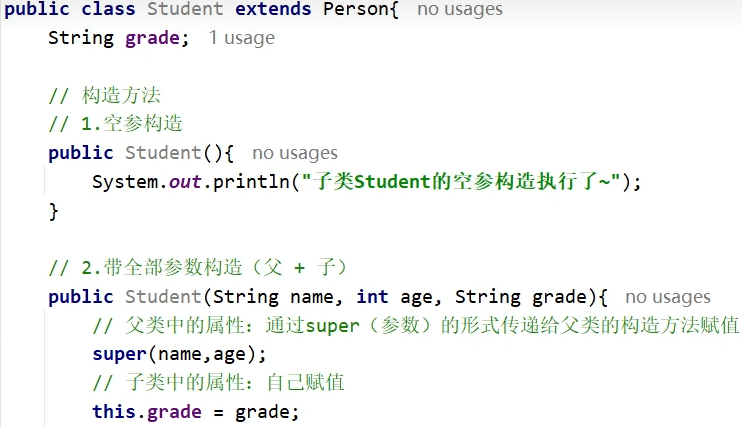Click the comment starting '// 父类中的属性'
742x428 pixels.
(x=415, y=326)
